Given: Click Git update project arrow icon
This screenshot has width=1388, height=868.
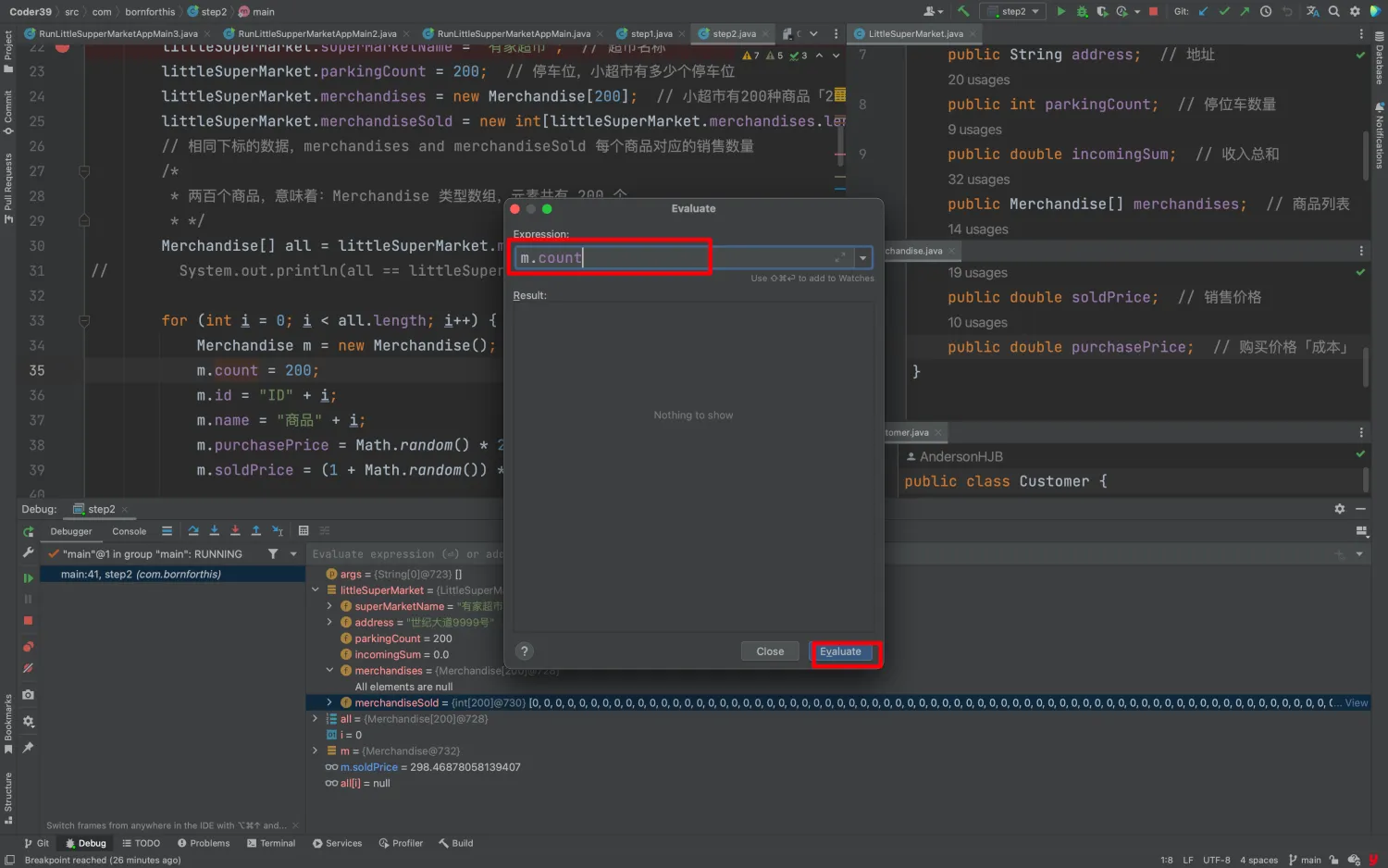Looking at the screenshot, I should pyautogui.click(x=1204, y=11).
